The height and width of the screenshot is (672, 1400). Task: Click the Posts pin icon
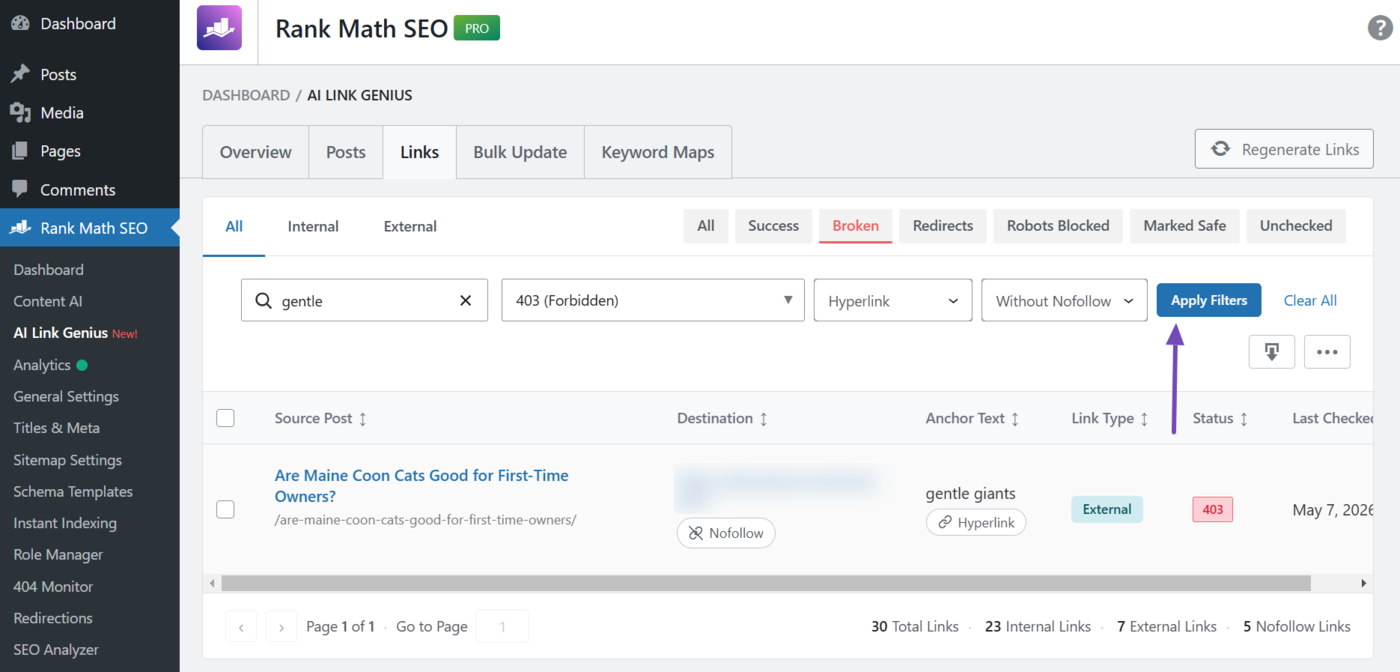point(20,74)
